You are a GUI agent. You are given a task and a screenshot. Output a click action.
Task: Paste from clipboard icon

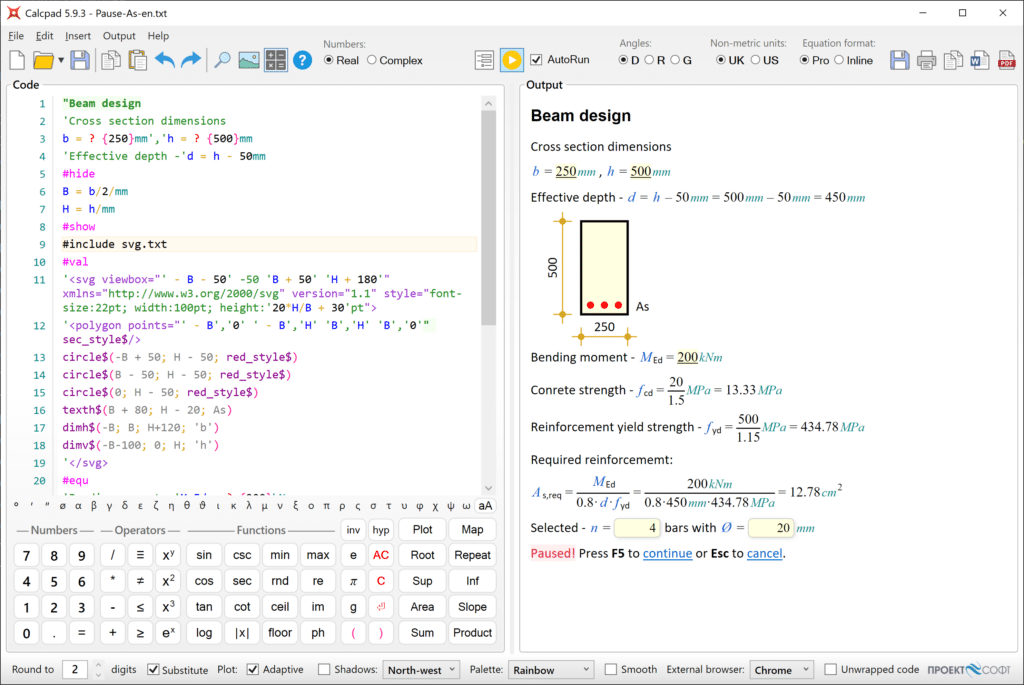tap(137, 61)
